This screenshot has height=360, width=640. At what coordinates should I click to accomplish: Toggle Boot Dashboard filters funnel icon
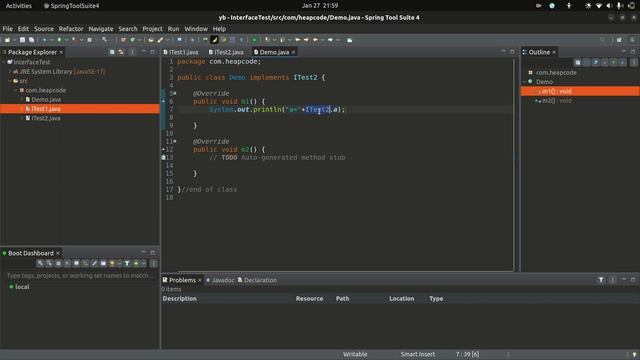click(x=127, y=264)
